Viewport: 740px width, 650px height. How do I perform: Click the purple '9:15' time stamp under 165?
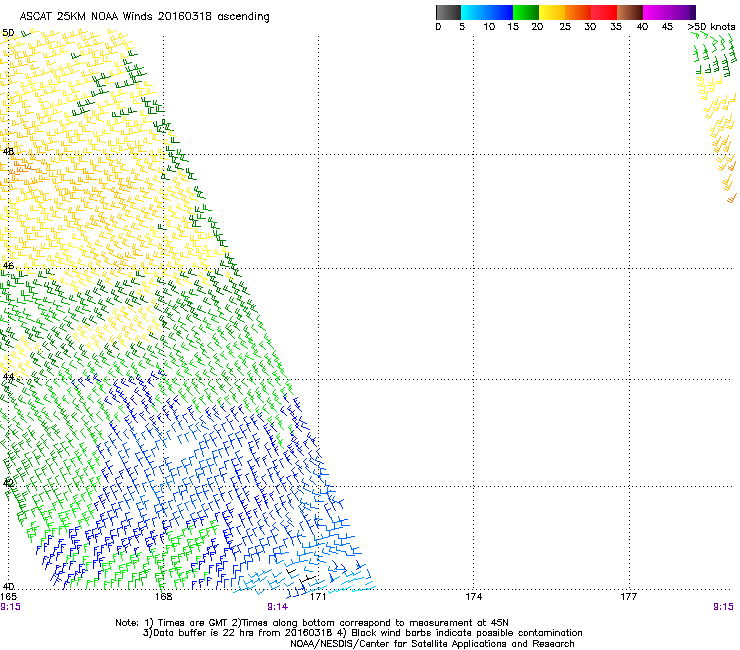(x=10, y=607)
